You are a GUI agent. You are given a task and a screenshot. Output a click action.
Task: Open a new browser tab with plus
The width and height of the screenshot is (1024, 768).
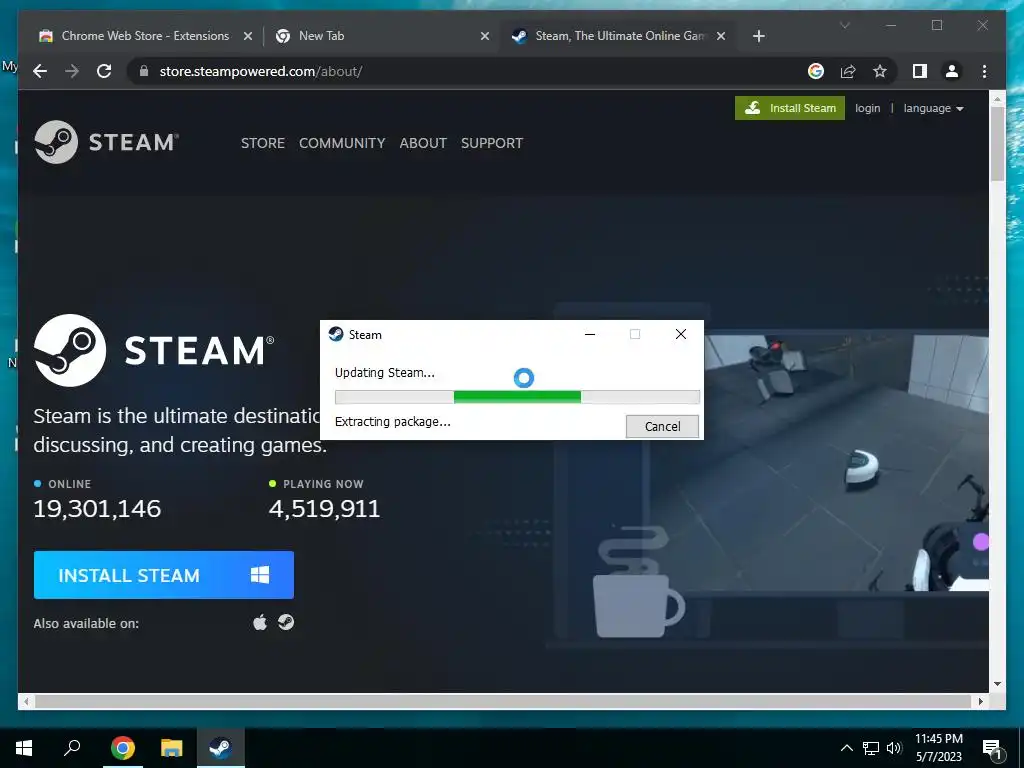click(x=758, y=36)
